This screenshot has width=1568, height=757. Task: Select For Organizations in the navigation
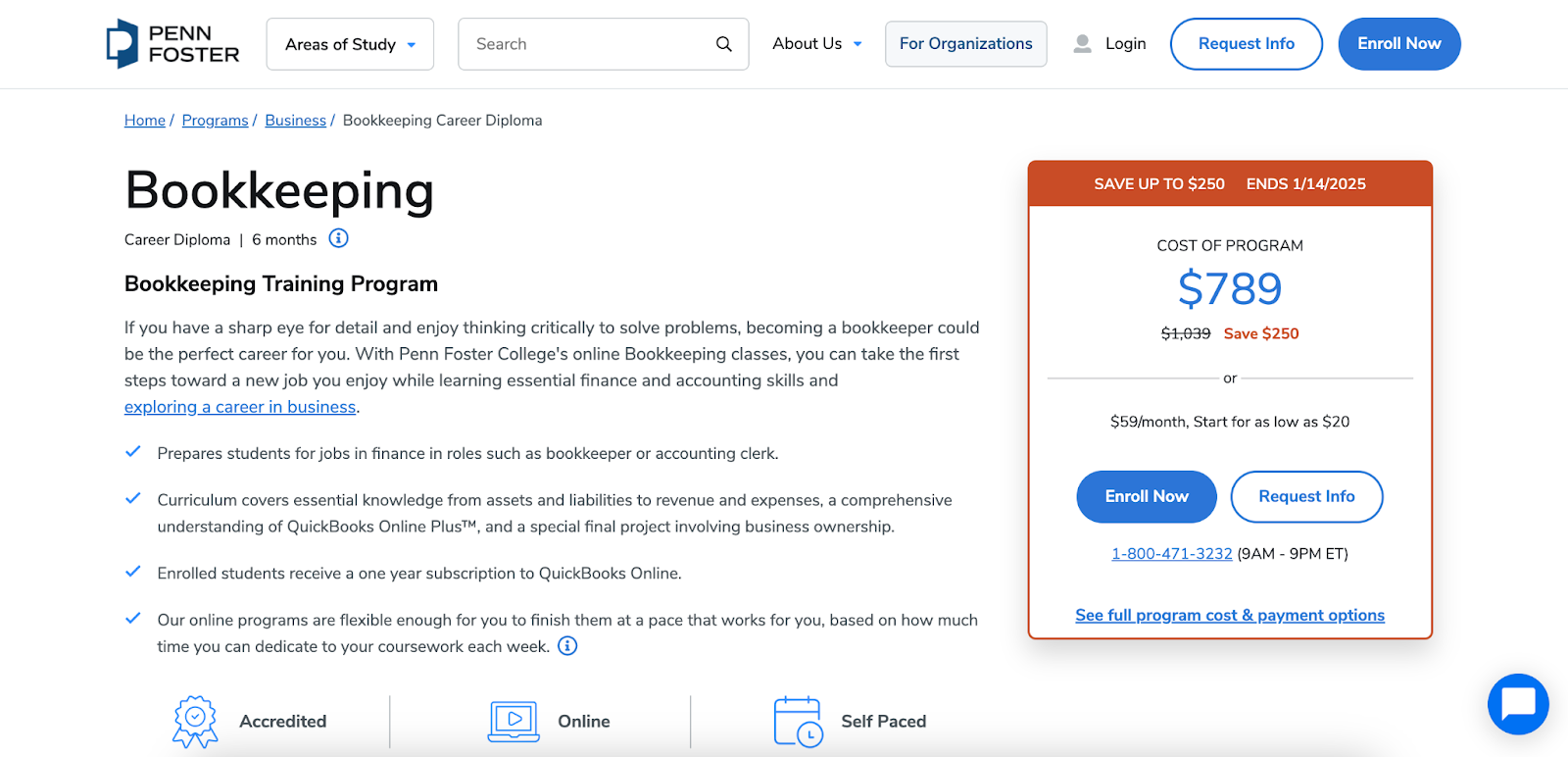(965, 43)
